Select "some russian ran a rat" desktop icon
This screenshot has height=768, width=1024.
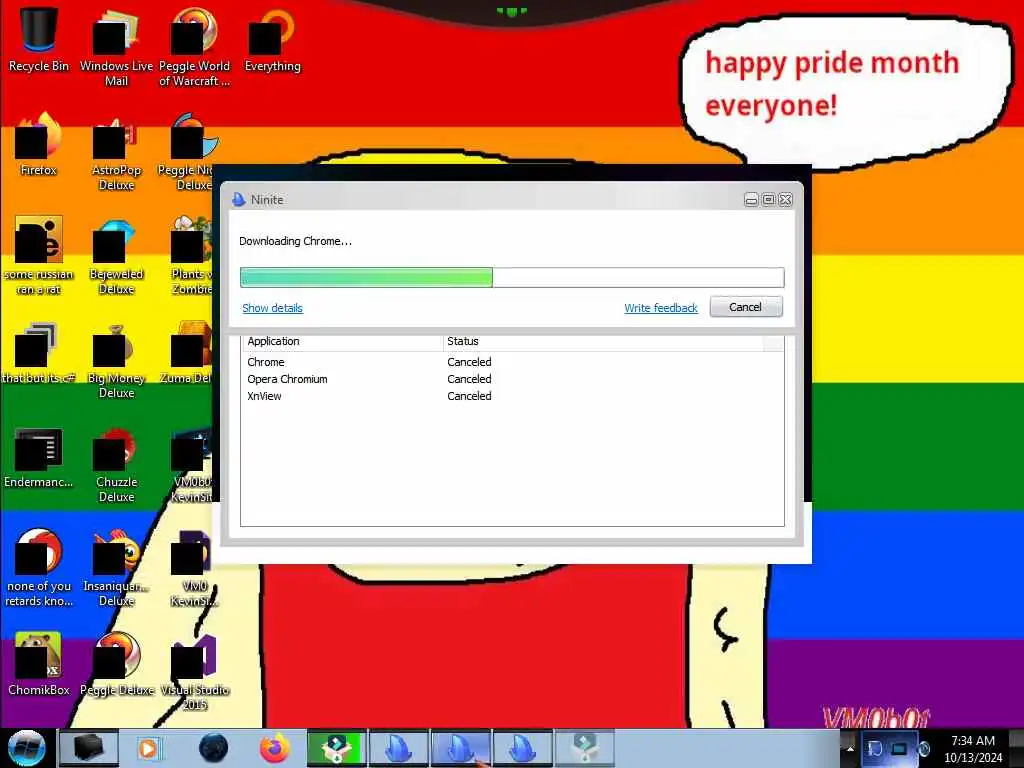39,256
